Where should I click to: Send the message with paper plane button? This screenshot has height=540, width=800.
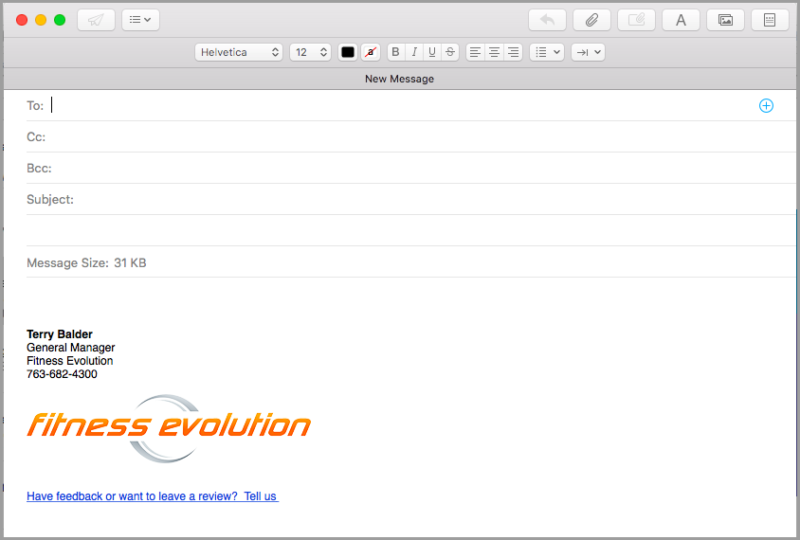(x=96, y=20)
